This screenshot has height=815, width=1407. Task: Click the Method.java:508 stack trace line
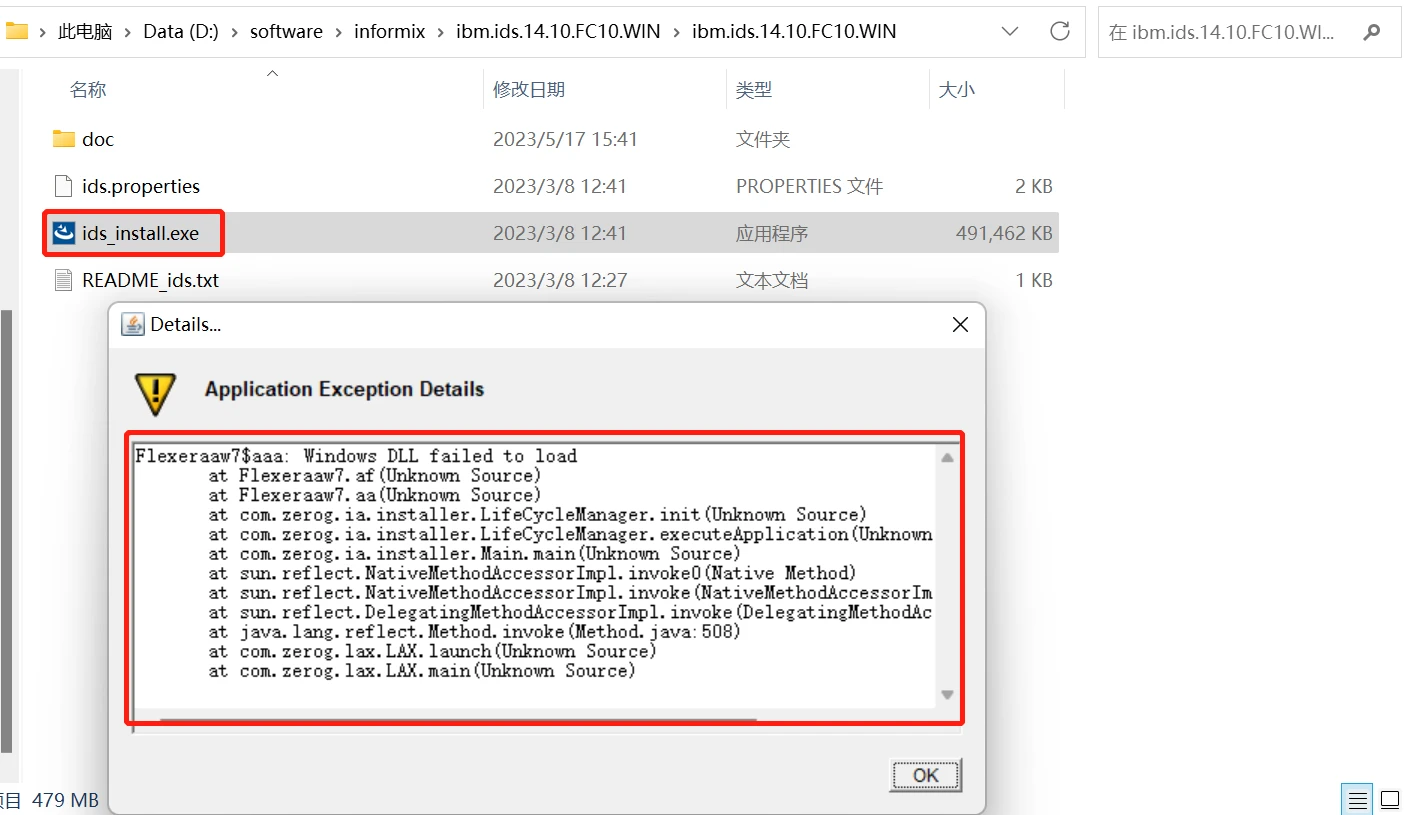(475, 632)
